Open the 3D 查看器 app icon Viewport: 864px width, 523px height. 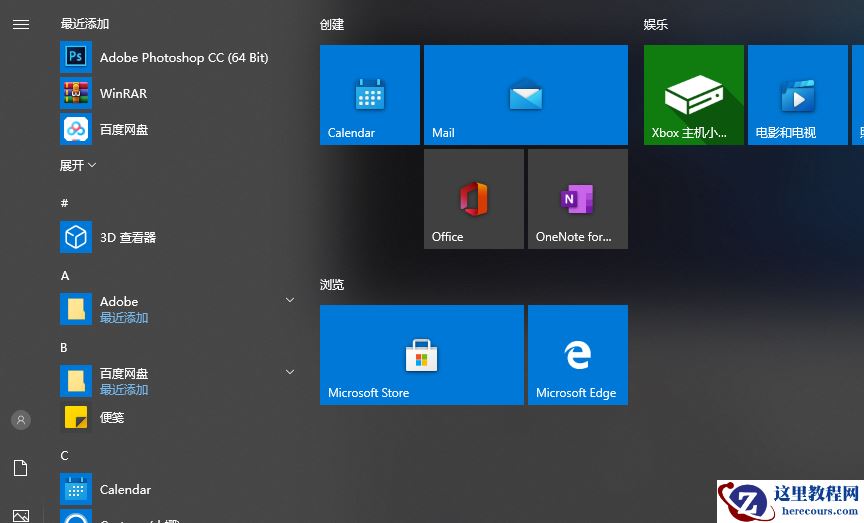(76, 238)
